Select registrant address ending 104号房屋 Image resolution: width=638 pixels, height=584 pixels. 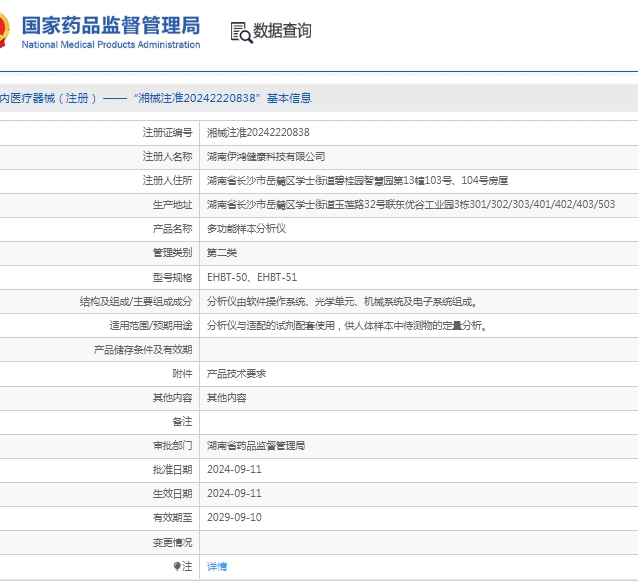[357, 180]
